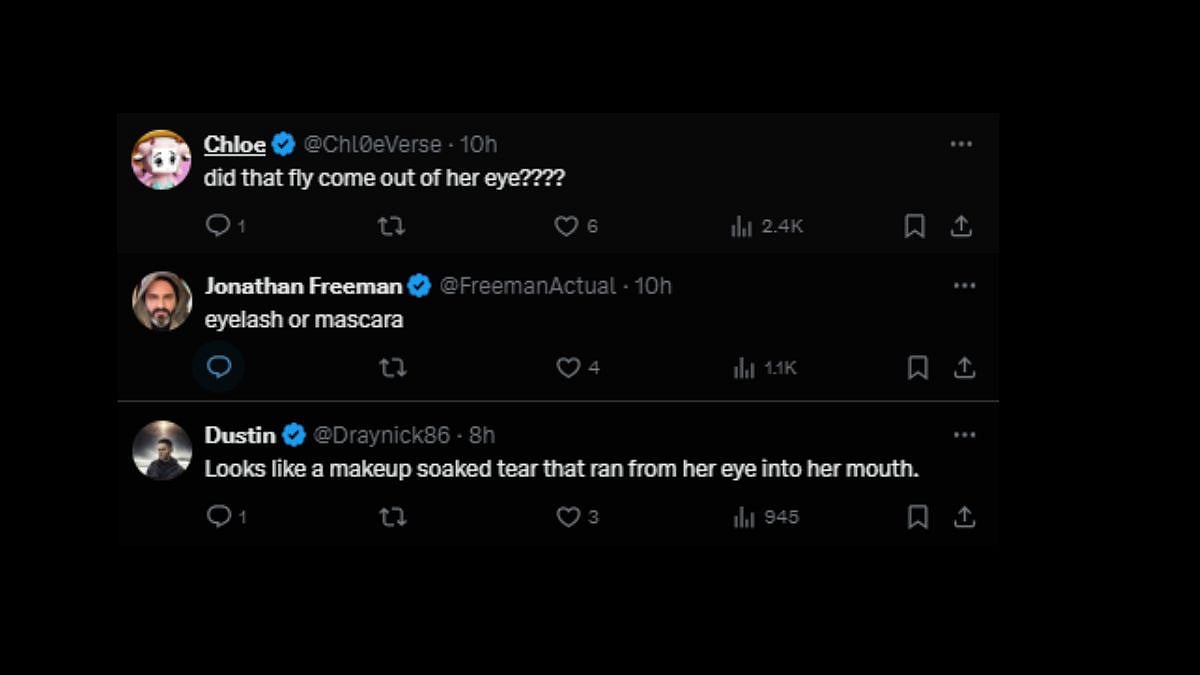Like Chloe's tweet with 6 likes

tap(566, 226)
